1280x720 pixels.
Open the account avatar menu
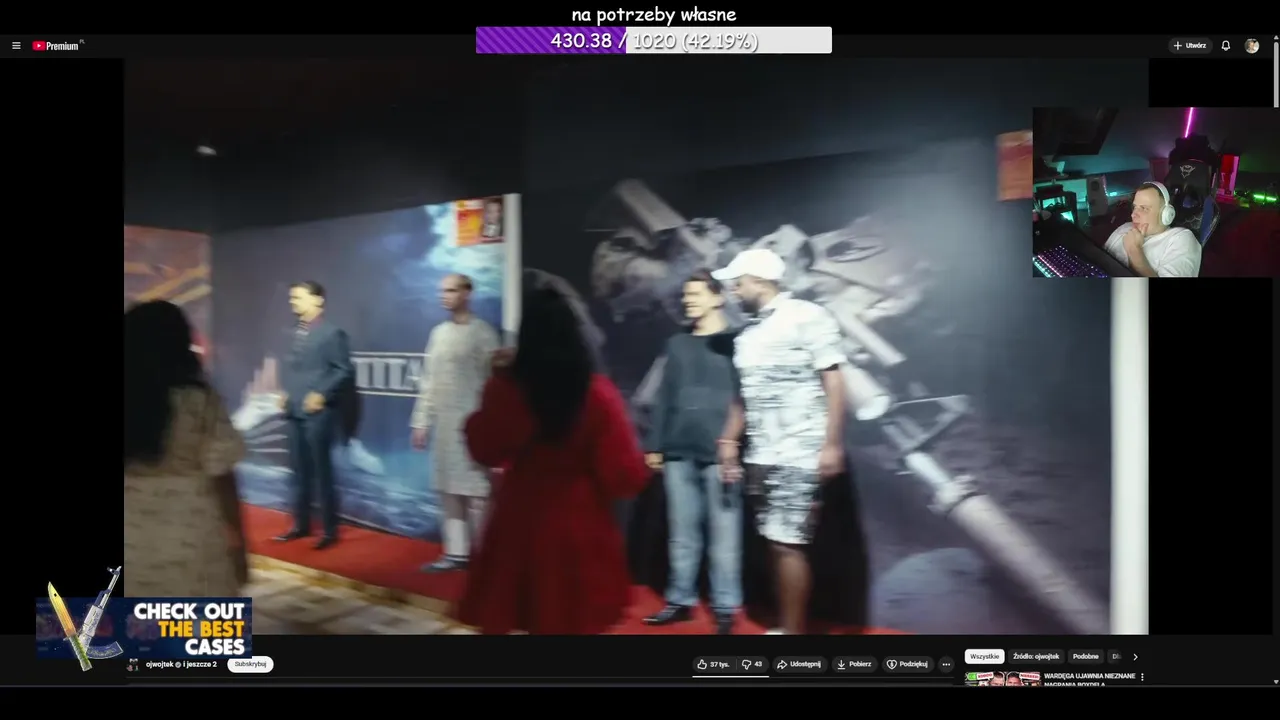pos(1251,46)
